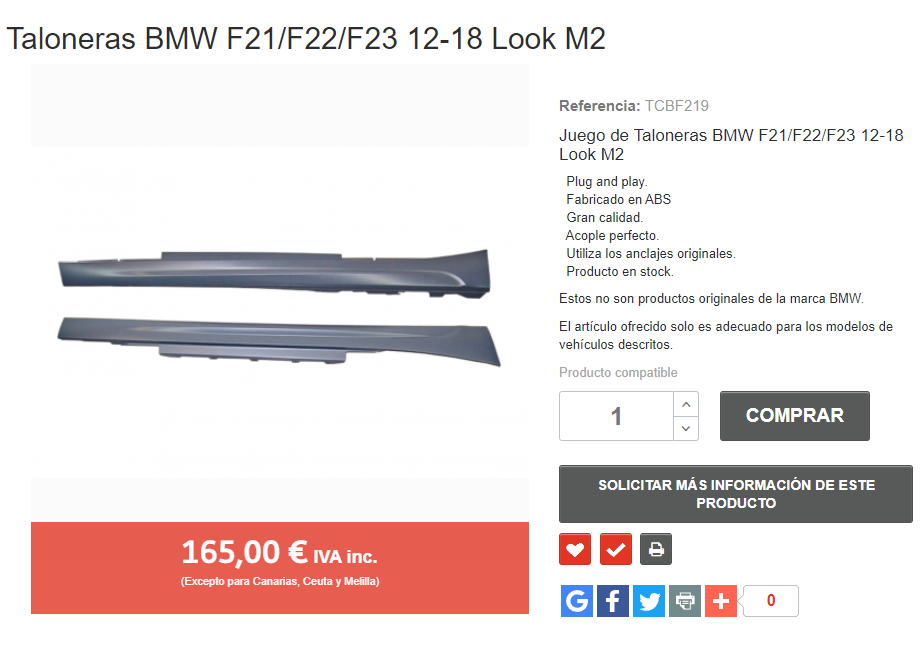Click the red checkmark compare icon
The width and height of the screenshot is (924, 645).
616,549
